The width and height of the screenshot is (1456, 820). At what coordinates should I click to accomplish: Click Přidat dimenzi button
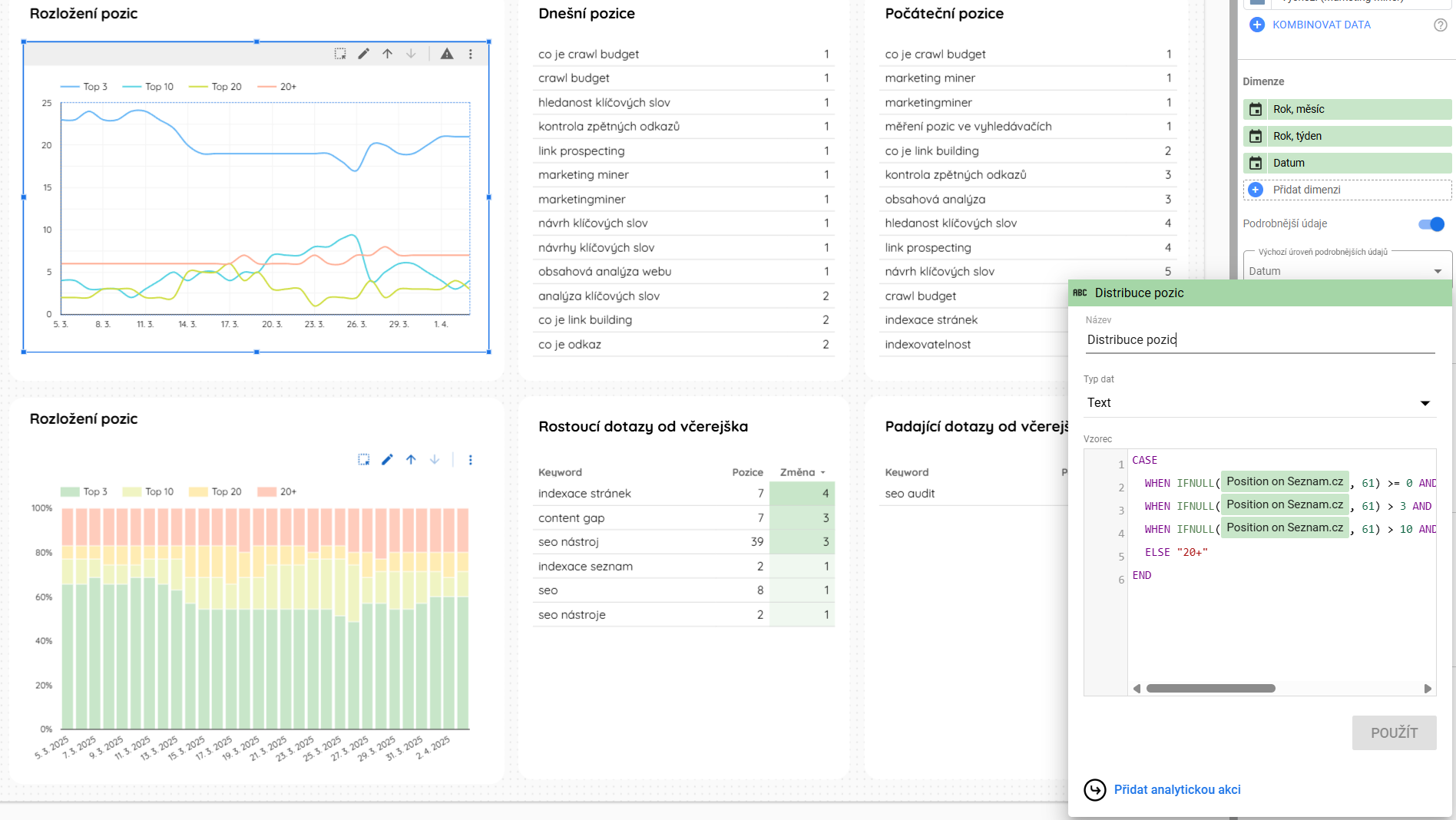pos(1347,190)
